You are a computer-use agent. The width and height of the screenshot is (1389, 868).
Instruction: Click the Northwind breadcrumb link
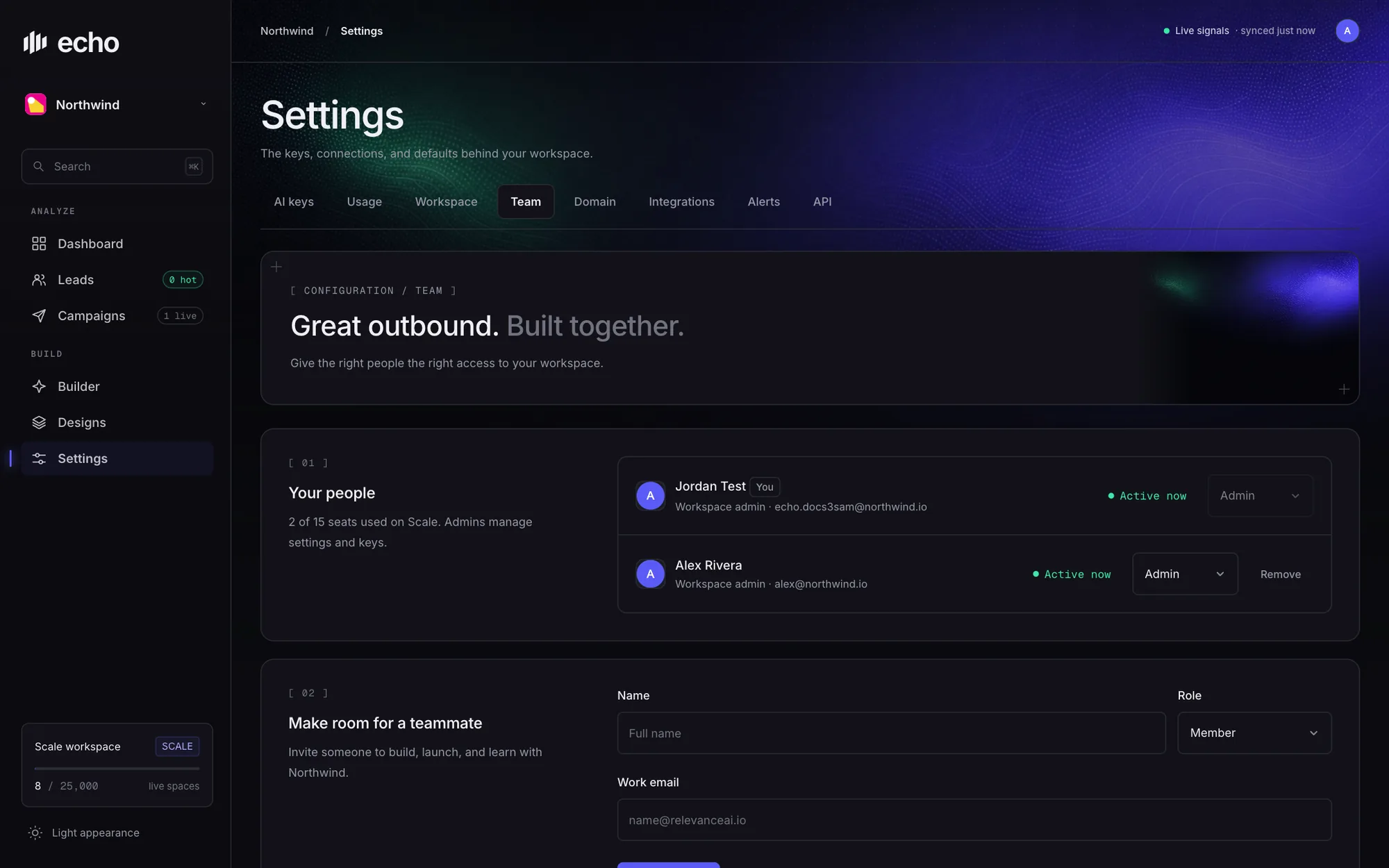tap(287, 31)
